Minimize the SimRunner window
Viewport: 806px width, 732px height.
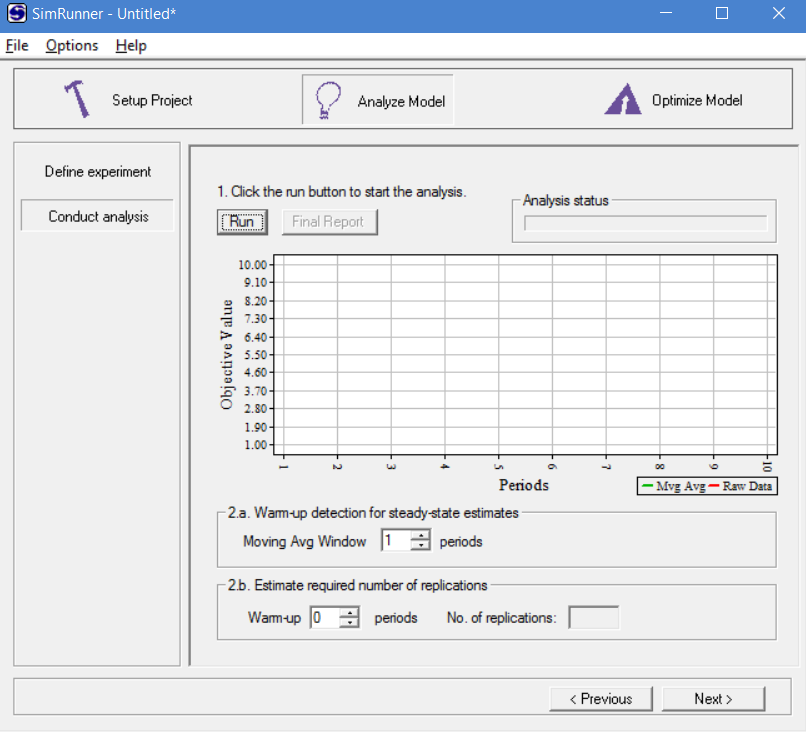pyautogui.click(x=666, y=13)
